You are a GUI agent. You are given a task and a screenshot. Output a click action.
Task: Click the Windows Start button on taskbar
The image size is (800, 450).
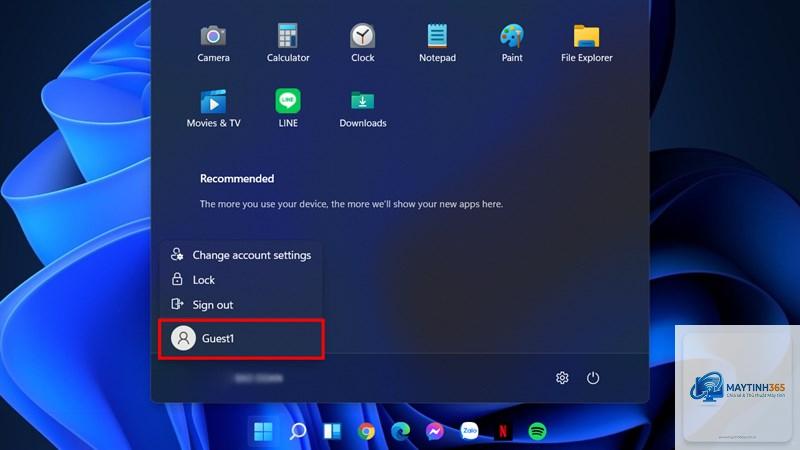pos(263,431)
